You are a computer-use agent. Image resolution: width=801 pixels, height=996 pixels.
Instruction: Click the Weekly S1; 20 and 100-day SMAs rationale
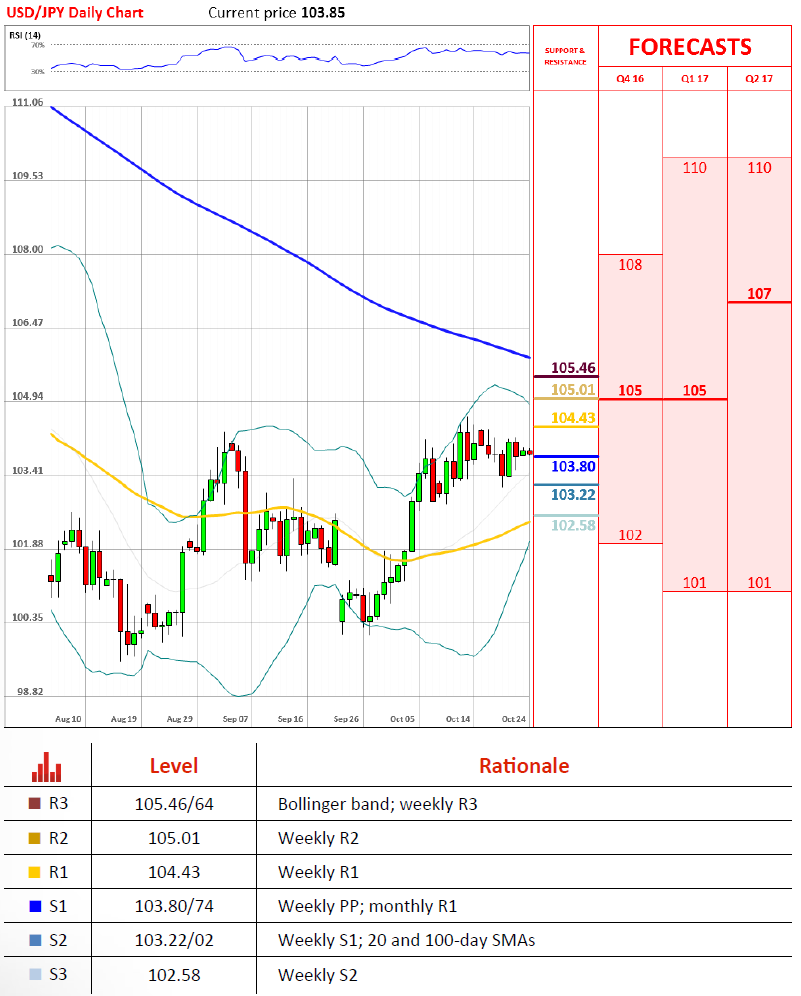(x=407, y=940)
